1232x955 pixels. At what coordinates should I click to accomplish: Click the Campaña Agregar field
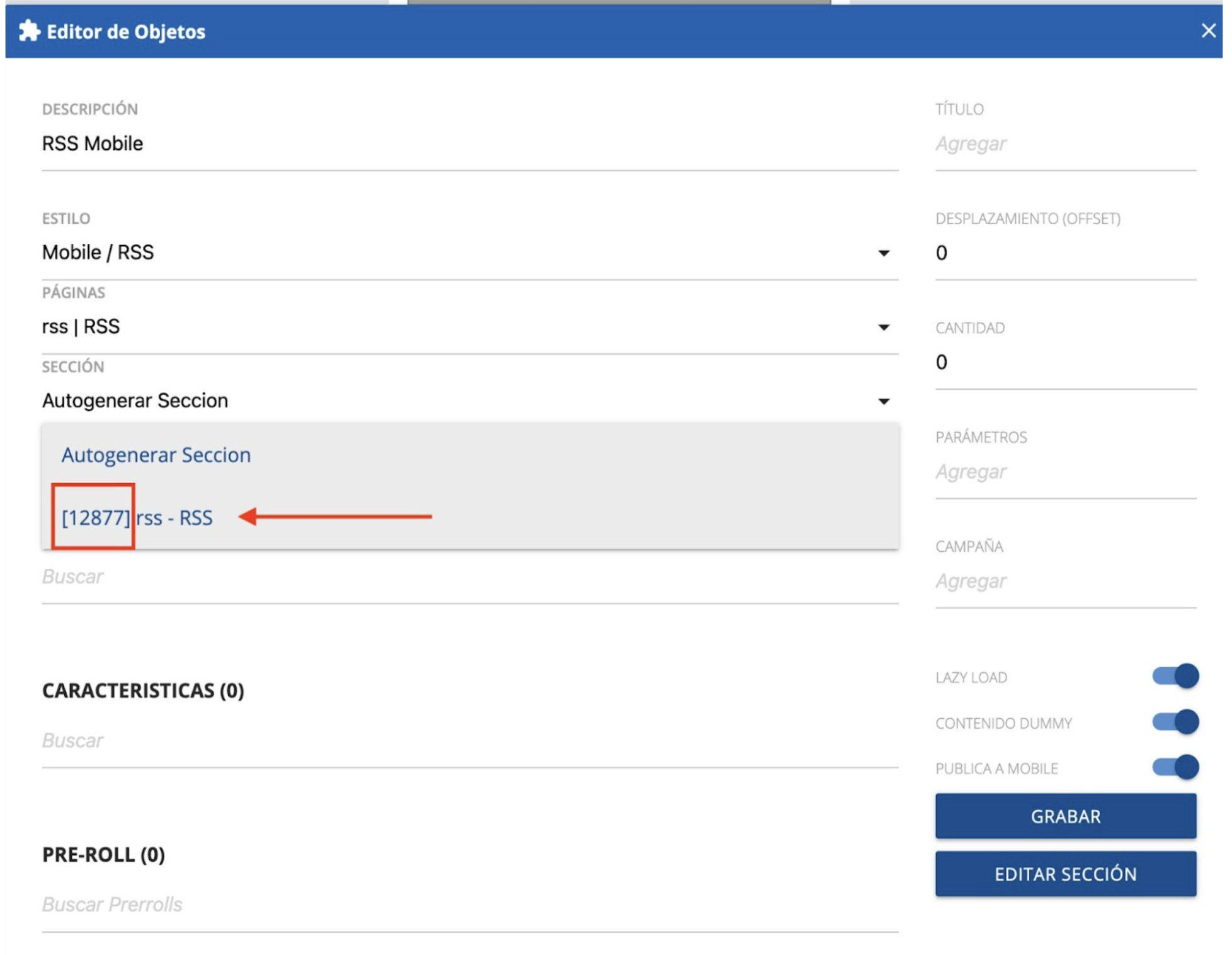(1065, 581)
